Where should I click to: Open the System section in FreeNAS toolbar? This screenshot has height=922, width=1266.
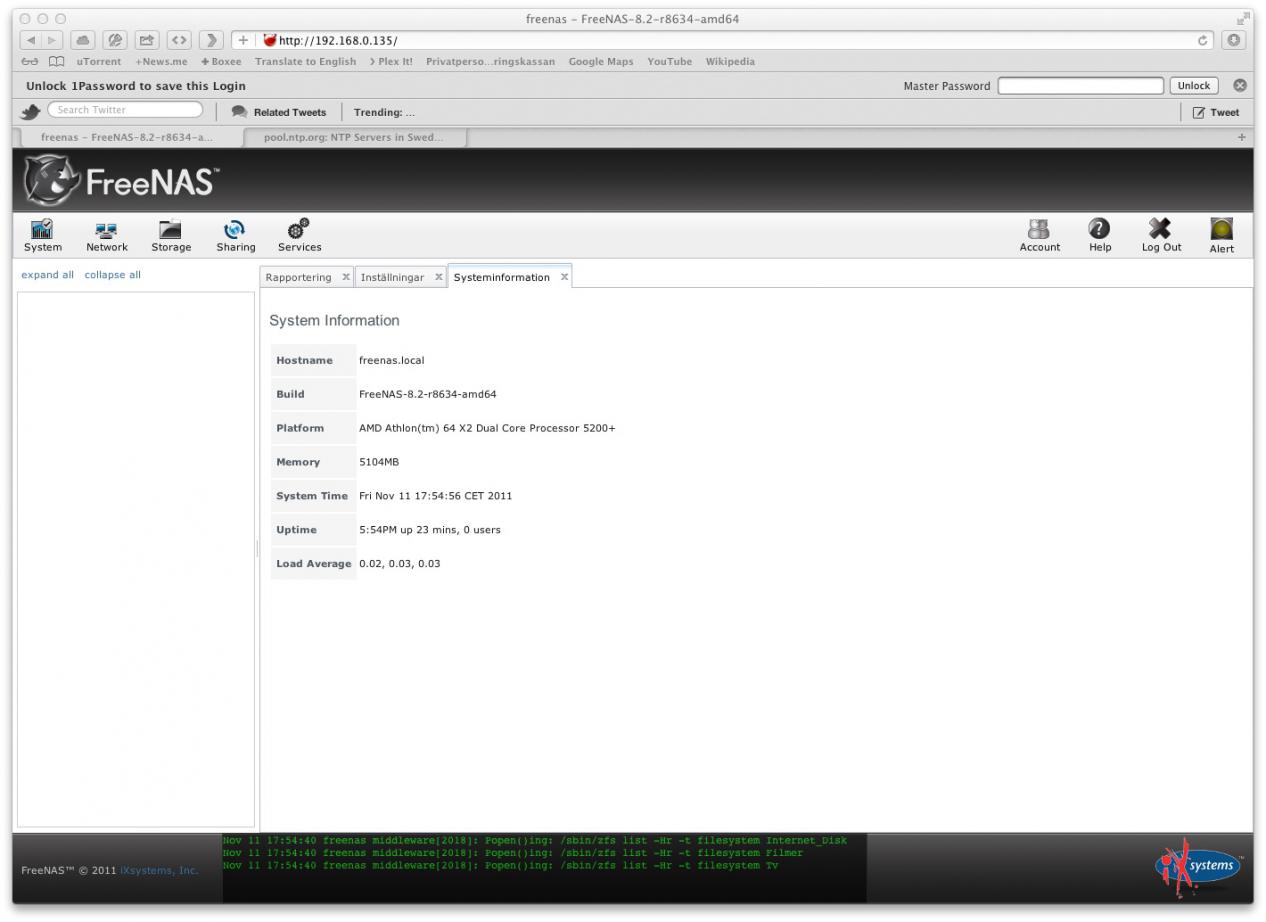click(42, 236)
